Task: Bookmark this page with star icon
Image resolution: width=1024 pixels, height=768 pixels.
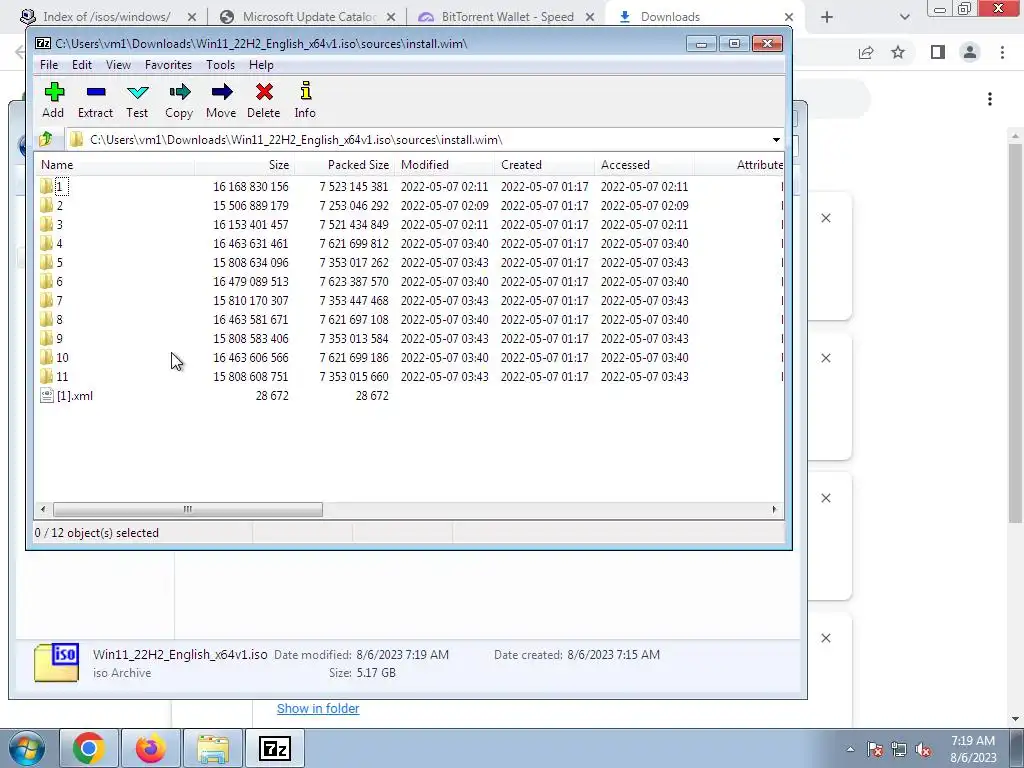Action: pyautogui.click(x=898, y=52)
